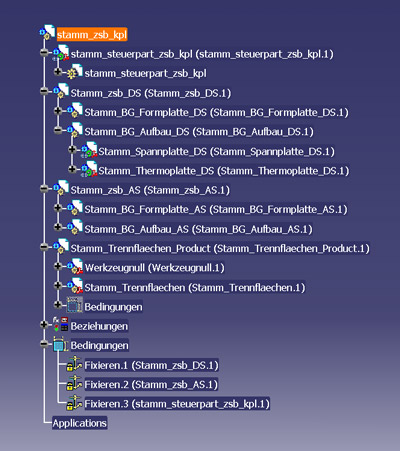Screen dimensions: 400x451
Task: Click the root product icon of stamm_zsb_kpl
Action: 47,32
